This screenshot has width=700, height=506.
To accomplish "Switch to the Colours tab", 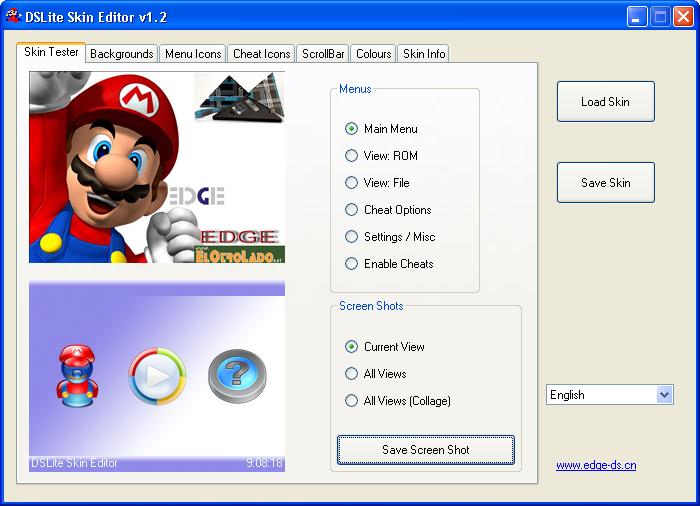I will [373, 54].
